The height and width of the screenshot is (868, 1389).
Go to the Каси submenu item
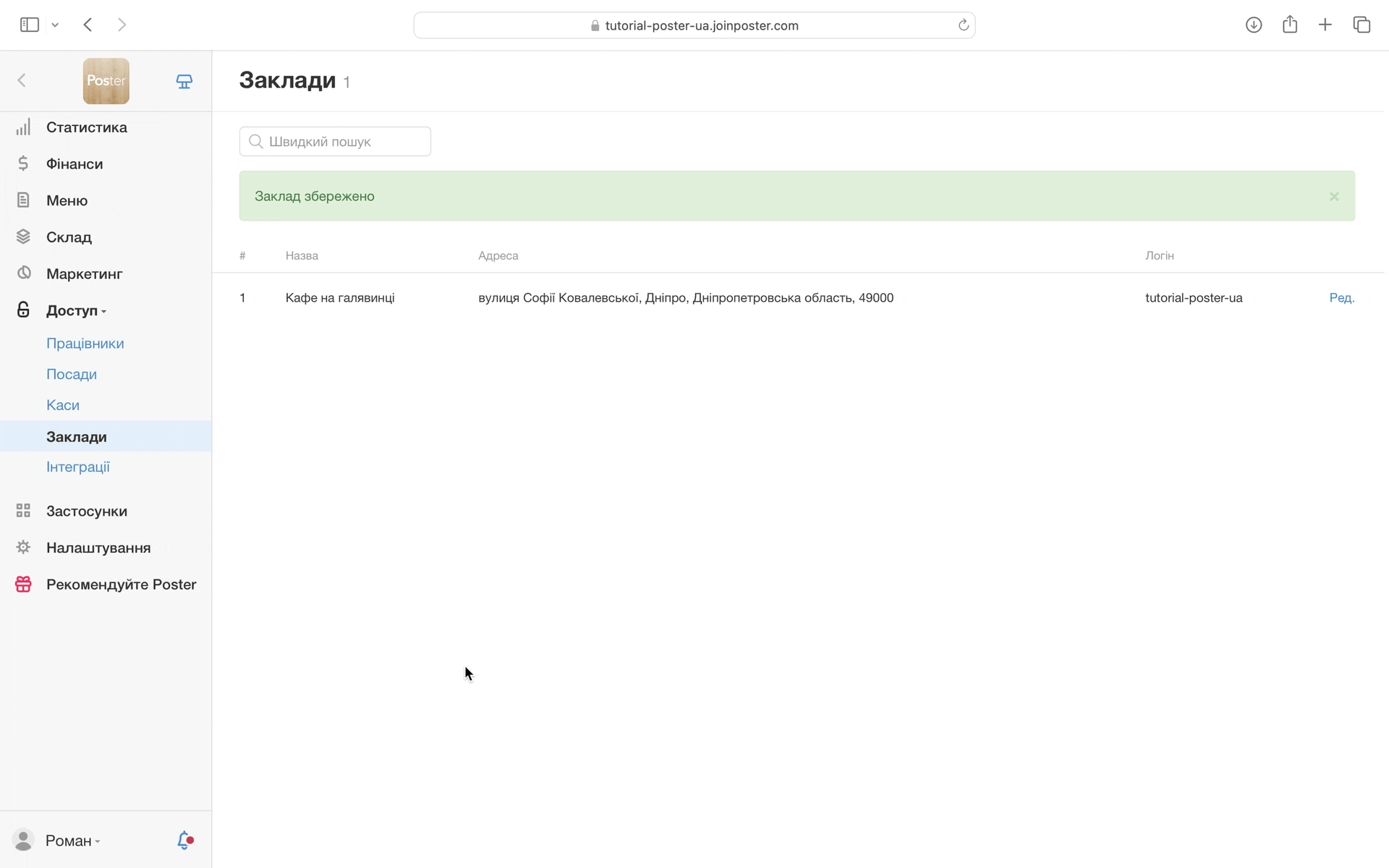[x=63, y=405]
